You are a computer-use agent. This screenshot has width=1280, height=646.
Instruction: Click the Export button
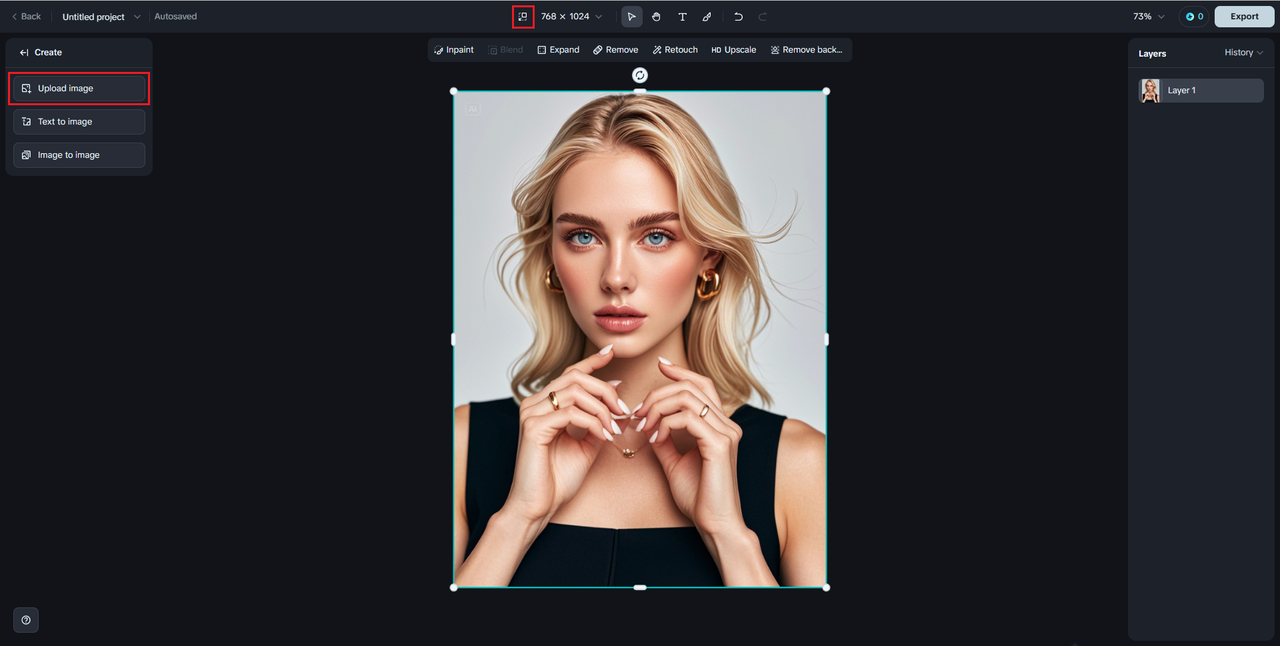click(x=1244, y=17)
